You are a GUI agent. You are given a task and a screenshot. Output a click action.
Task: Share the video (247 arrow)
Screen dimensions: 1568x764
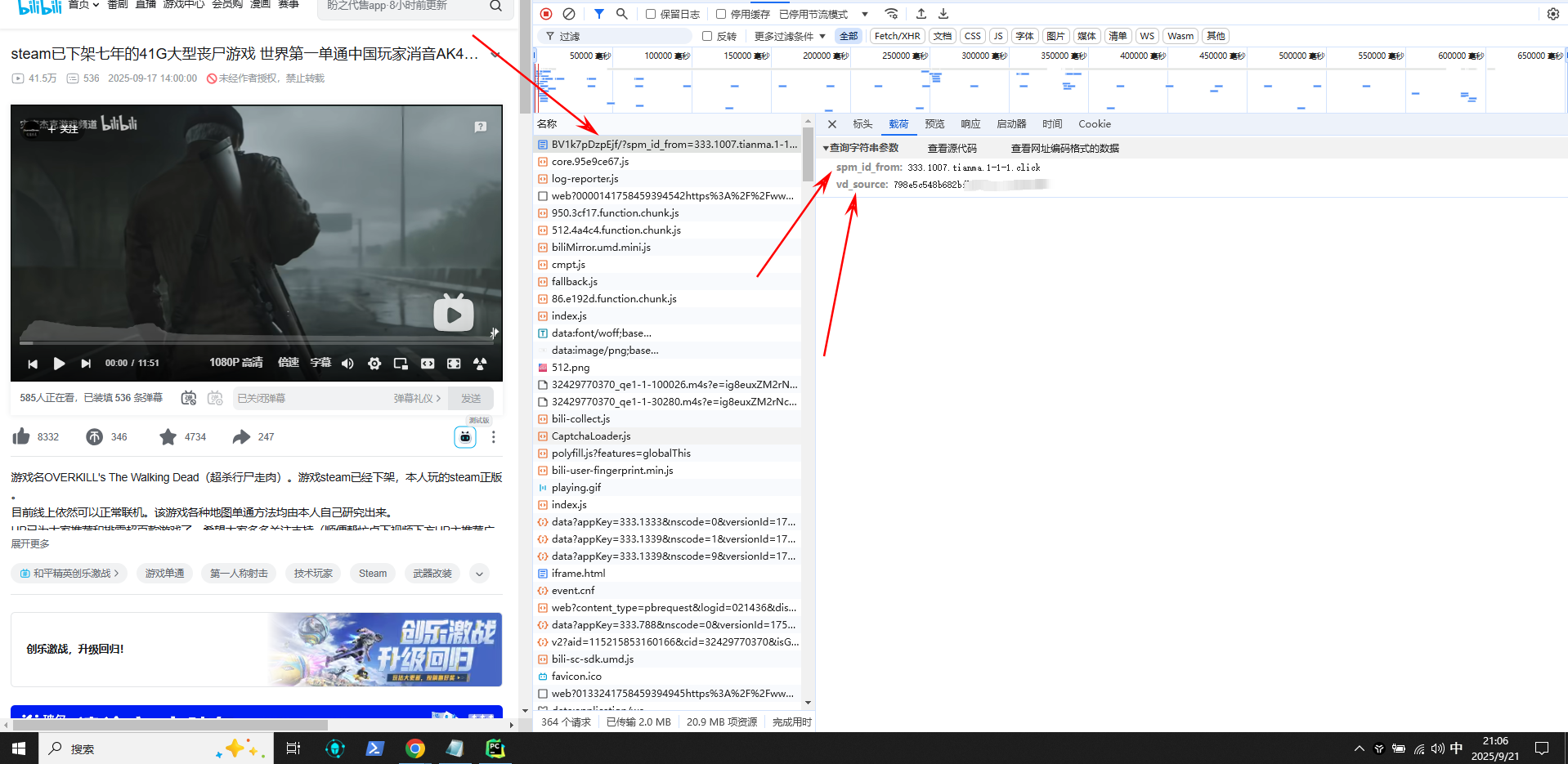[x=241, y=437]
